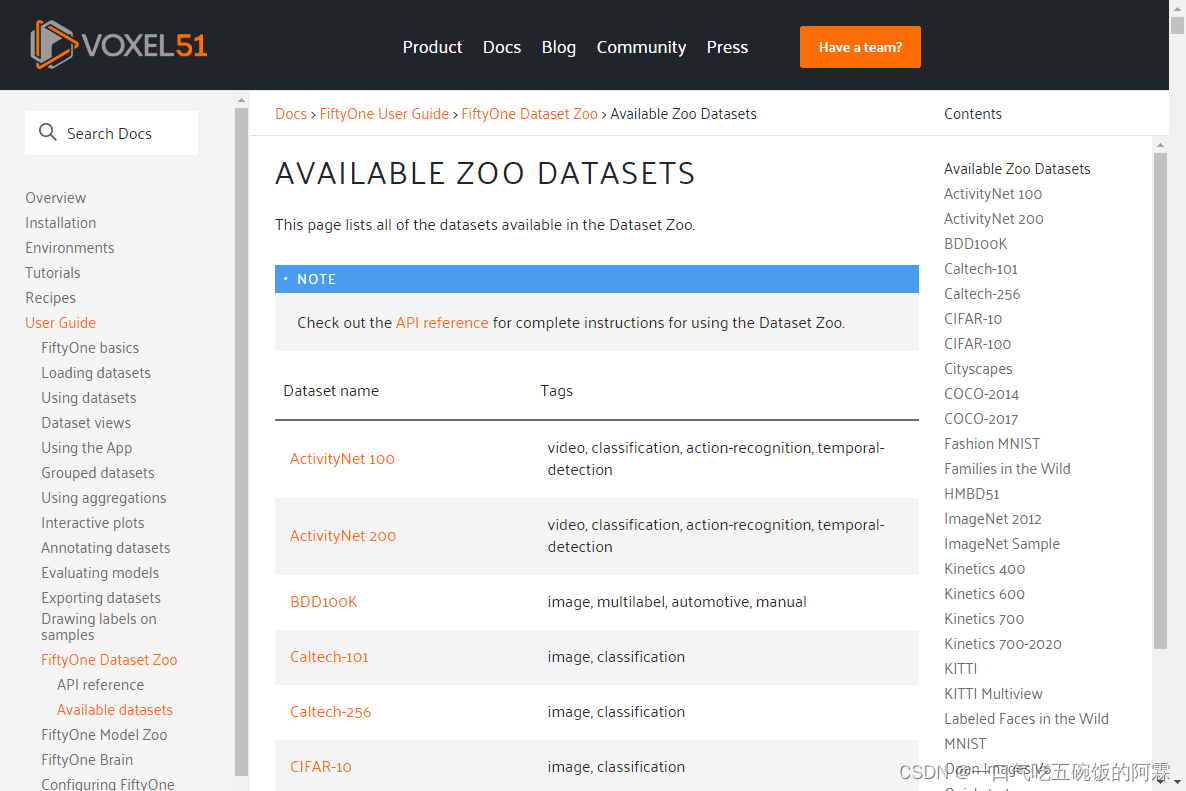Image resolution: width=1186 pixels, height=791 pixels.
Task: Click the Voxel51 logo
Action: (x=119, y=45)
